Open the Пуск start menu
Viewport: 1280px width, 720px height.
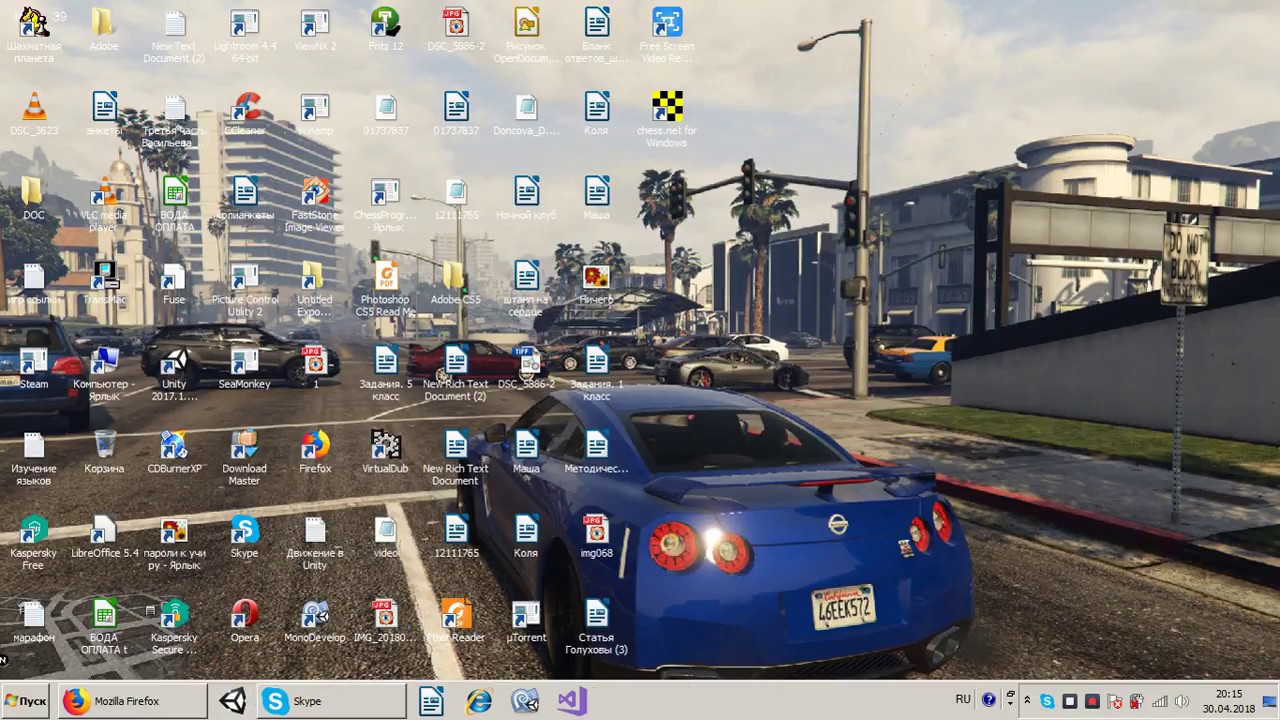click(x=25, y=701)
